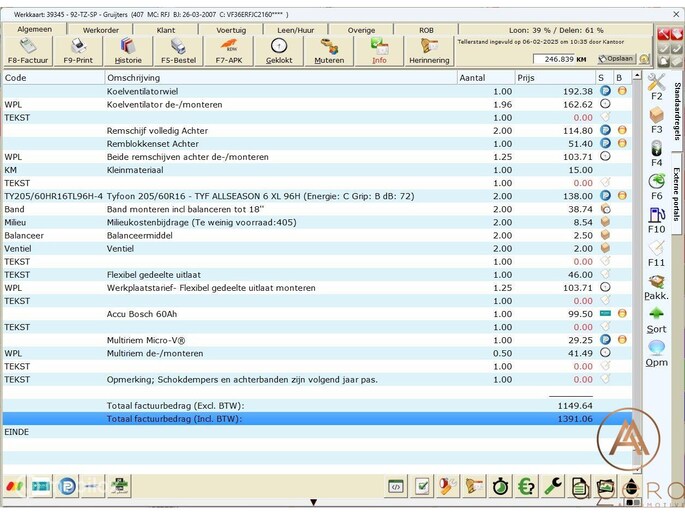Toggle the S-column marker for Koelventilatorwiel row
The width and height of the screenshot is (685, 514).
click(605, 91)
